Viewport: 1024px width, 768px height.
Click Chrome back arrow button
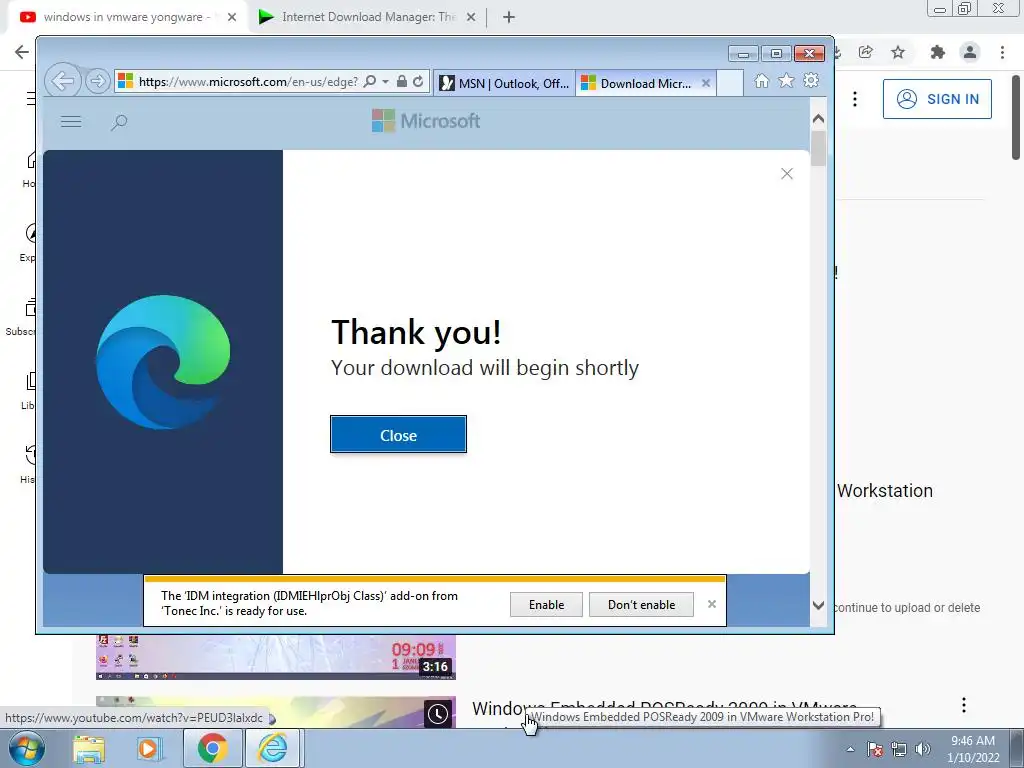(x=22, y=52)
